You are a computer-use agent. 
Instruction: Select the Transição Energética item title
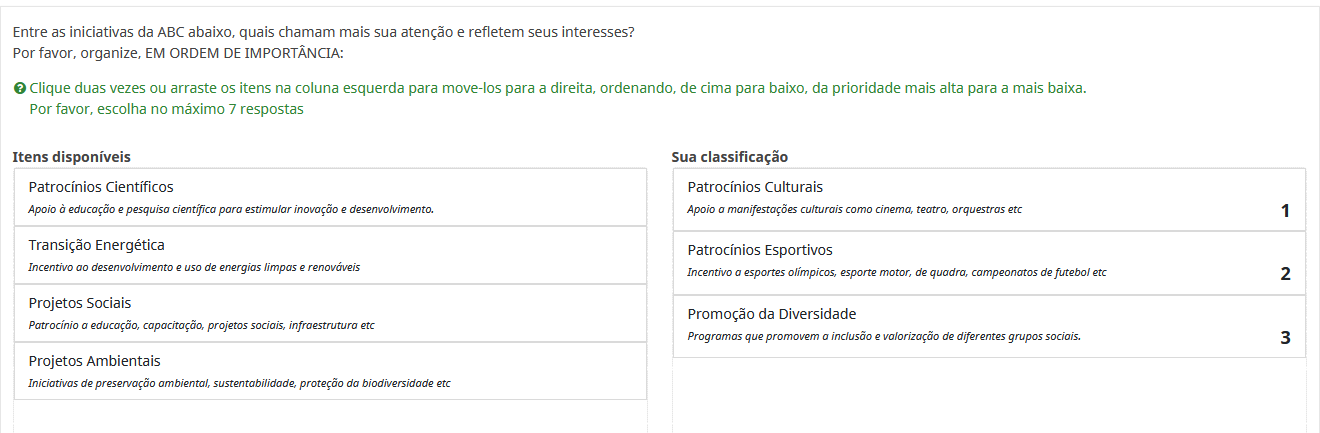[97, 245]
